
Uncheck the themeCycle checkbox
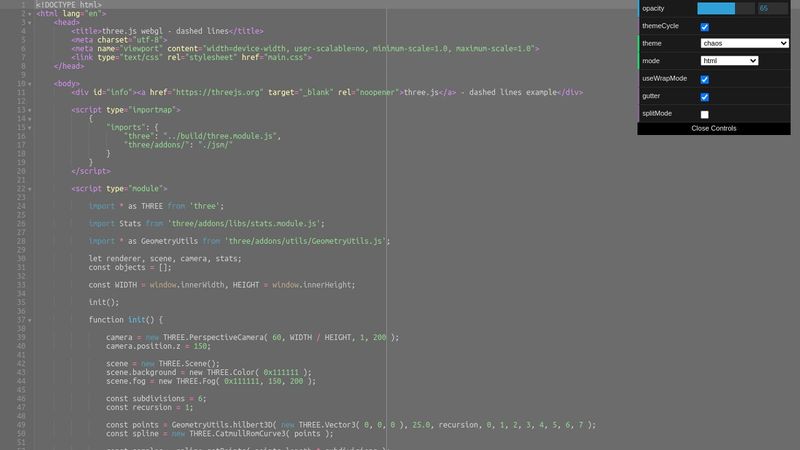[x=704, y=27]
